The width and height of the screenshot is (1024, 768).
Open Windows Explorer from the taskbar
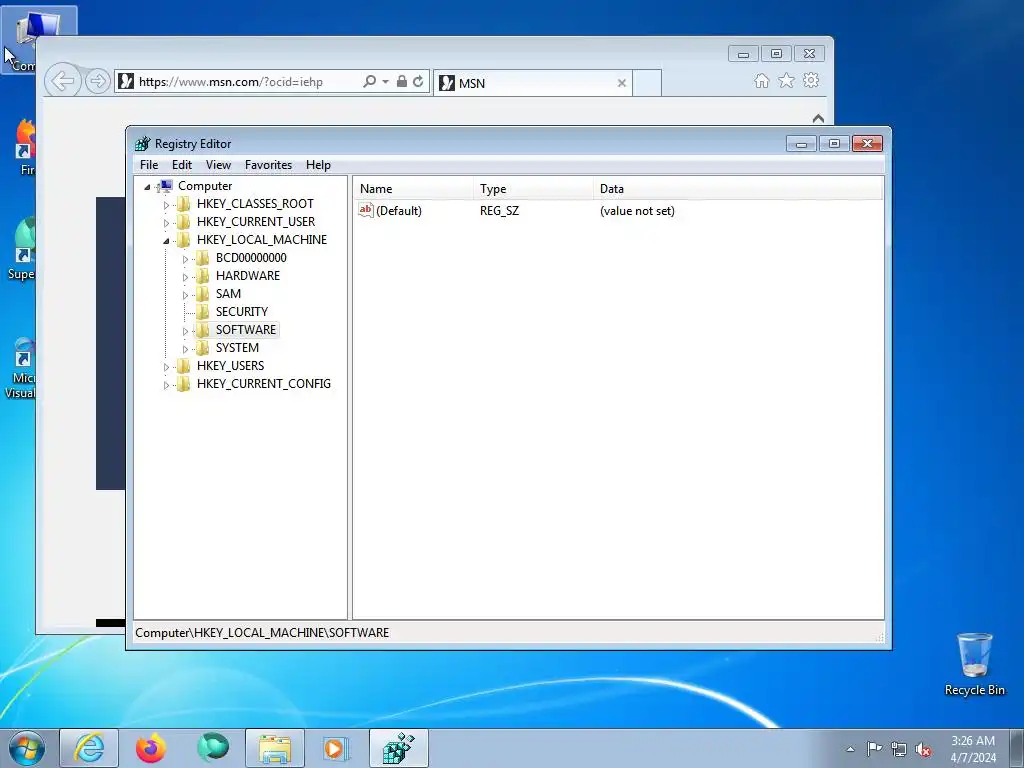pos(275,748)
